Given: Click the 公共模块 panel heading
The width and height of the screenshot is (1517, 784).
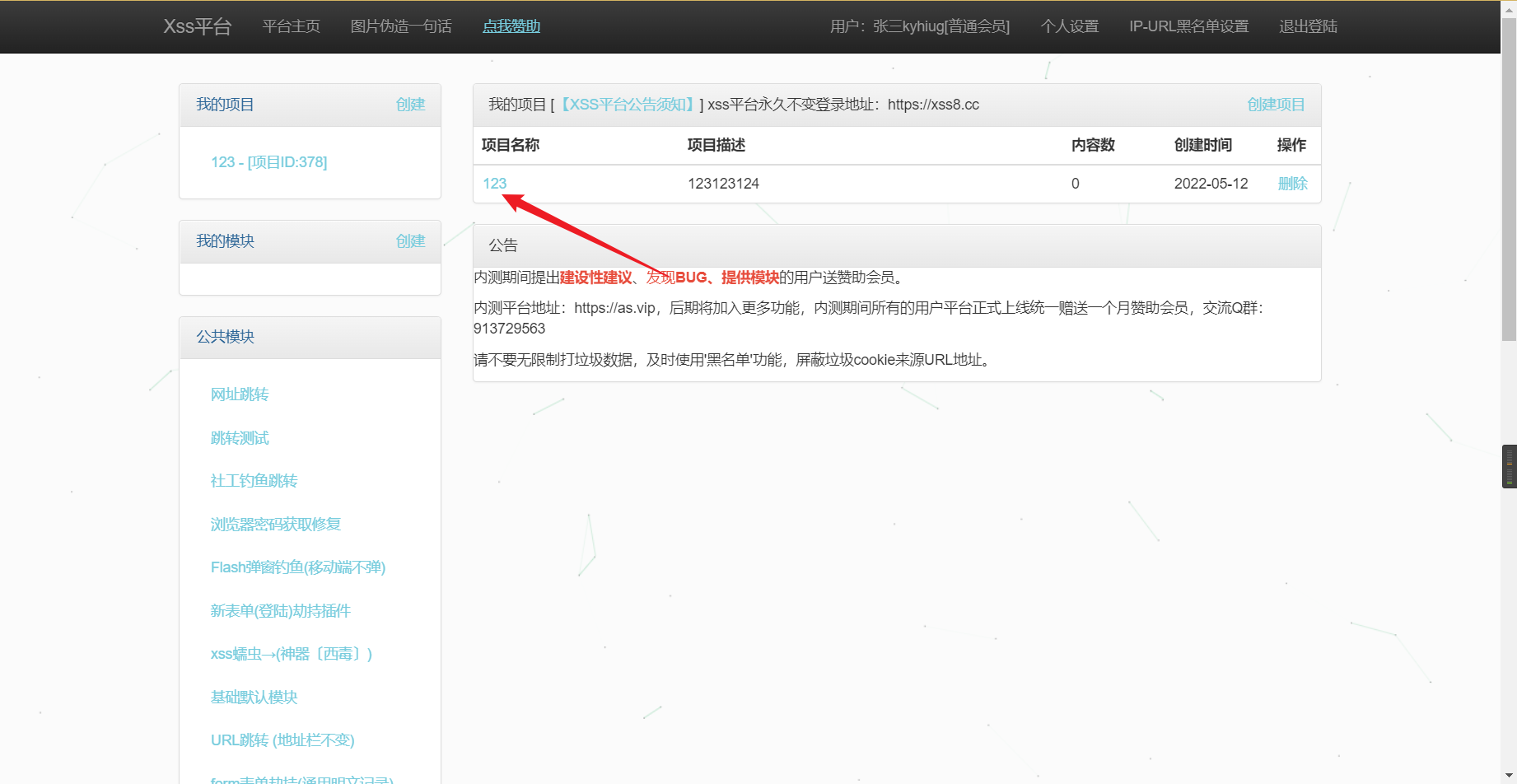Looking at the screenshot, I should [225, 337].
